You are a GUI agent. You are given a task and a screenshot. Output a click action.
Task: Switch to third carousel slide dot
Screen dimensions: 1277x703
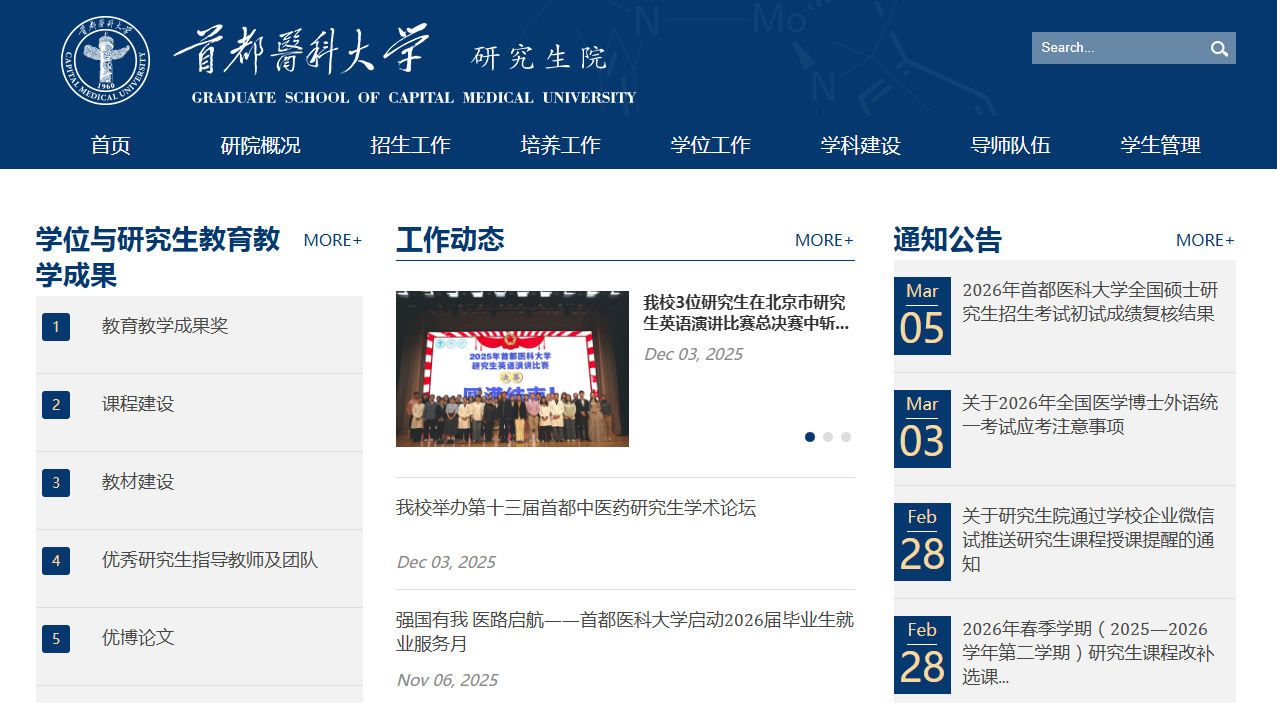point(846,437)
